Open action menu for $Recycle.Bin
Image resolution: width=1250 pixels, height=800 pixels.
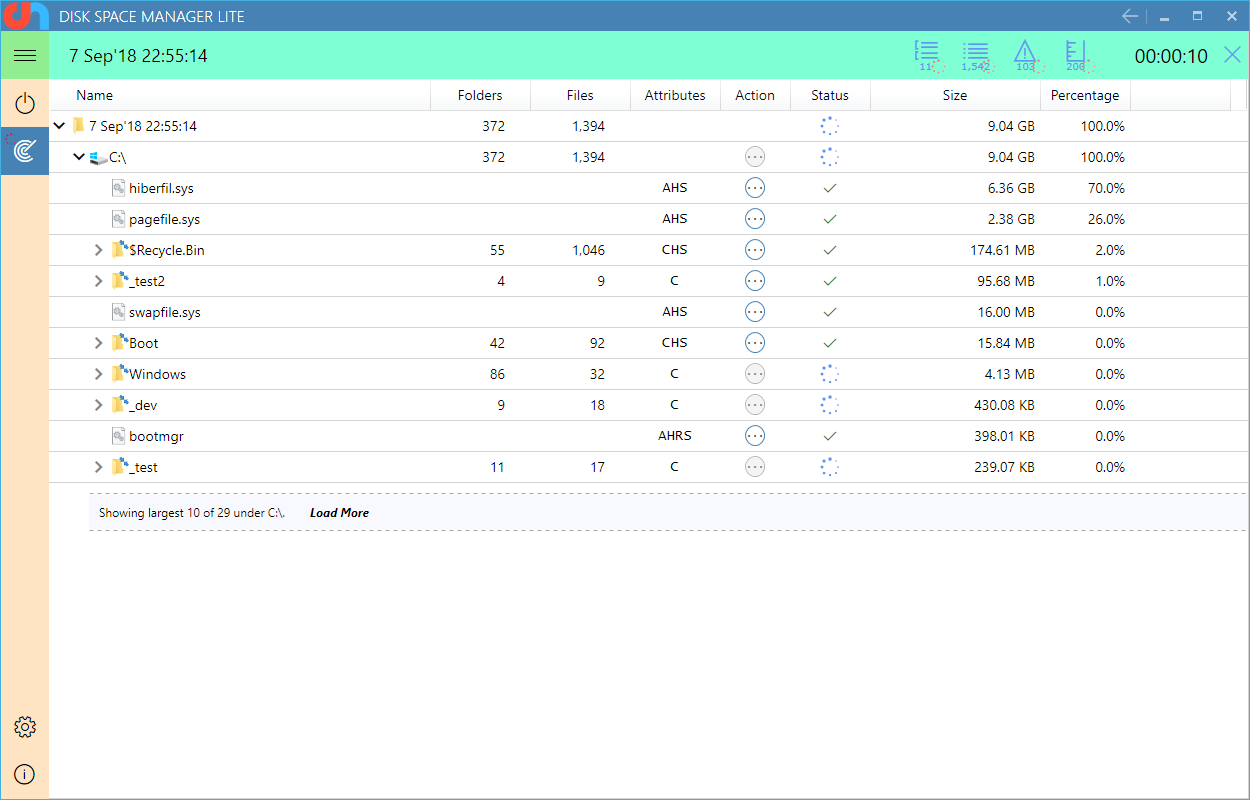pyautogui.click(x=755, y=250)
